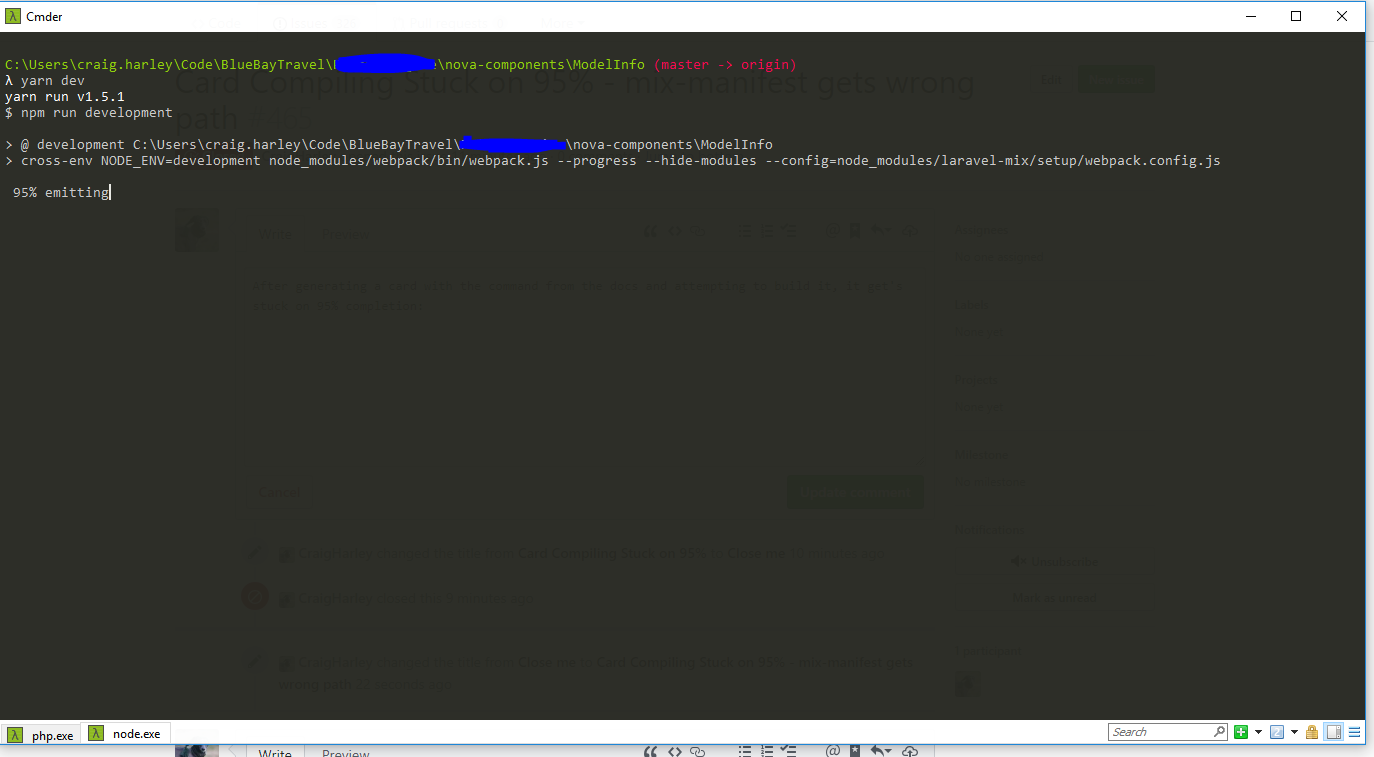Mention a user with the @ icon
Screen dimensions: 1374x757
tap(833, 750)
